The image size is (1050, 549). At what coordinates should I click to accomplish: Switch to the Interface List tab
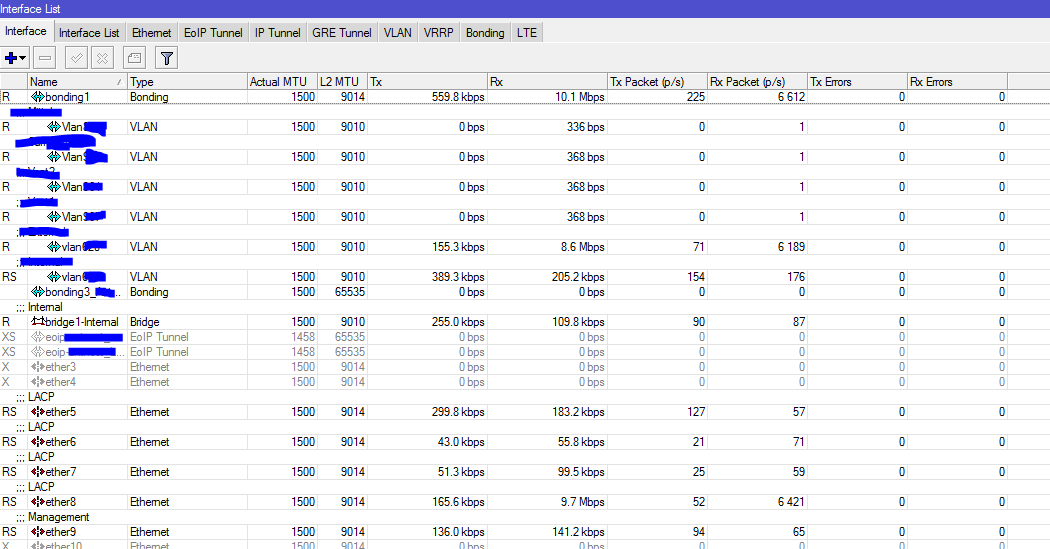point(89,33)
